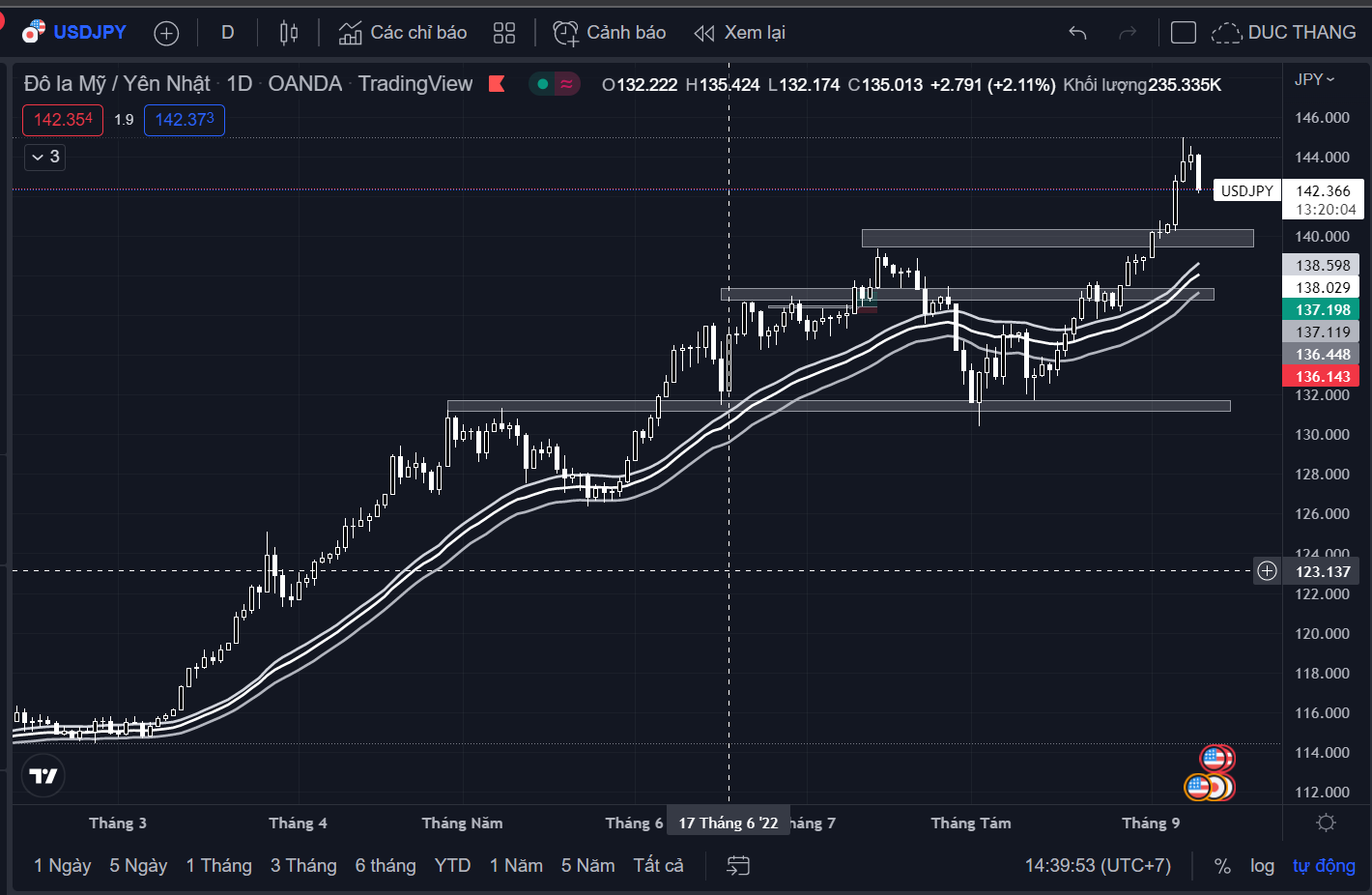Open the time axis settings gear
This screenshot has height=895, width=1372.
click(1327, 823)
